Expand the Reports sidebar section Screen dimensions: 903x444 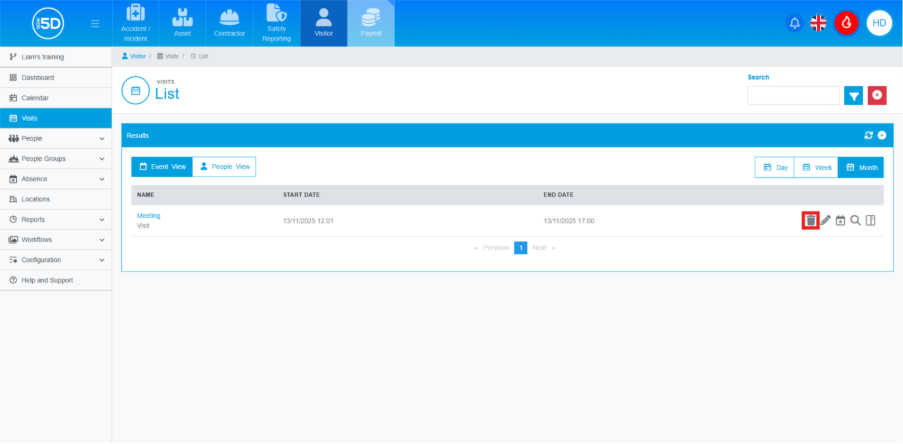pyautogui.click(x=56, y=219)
